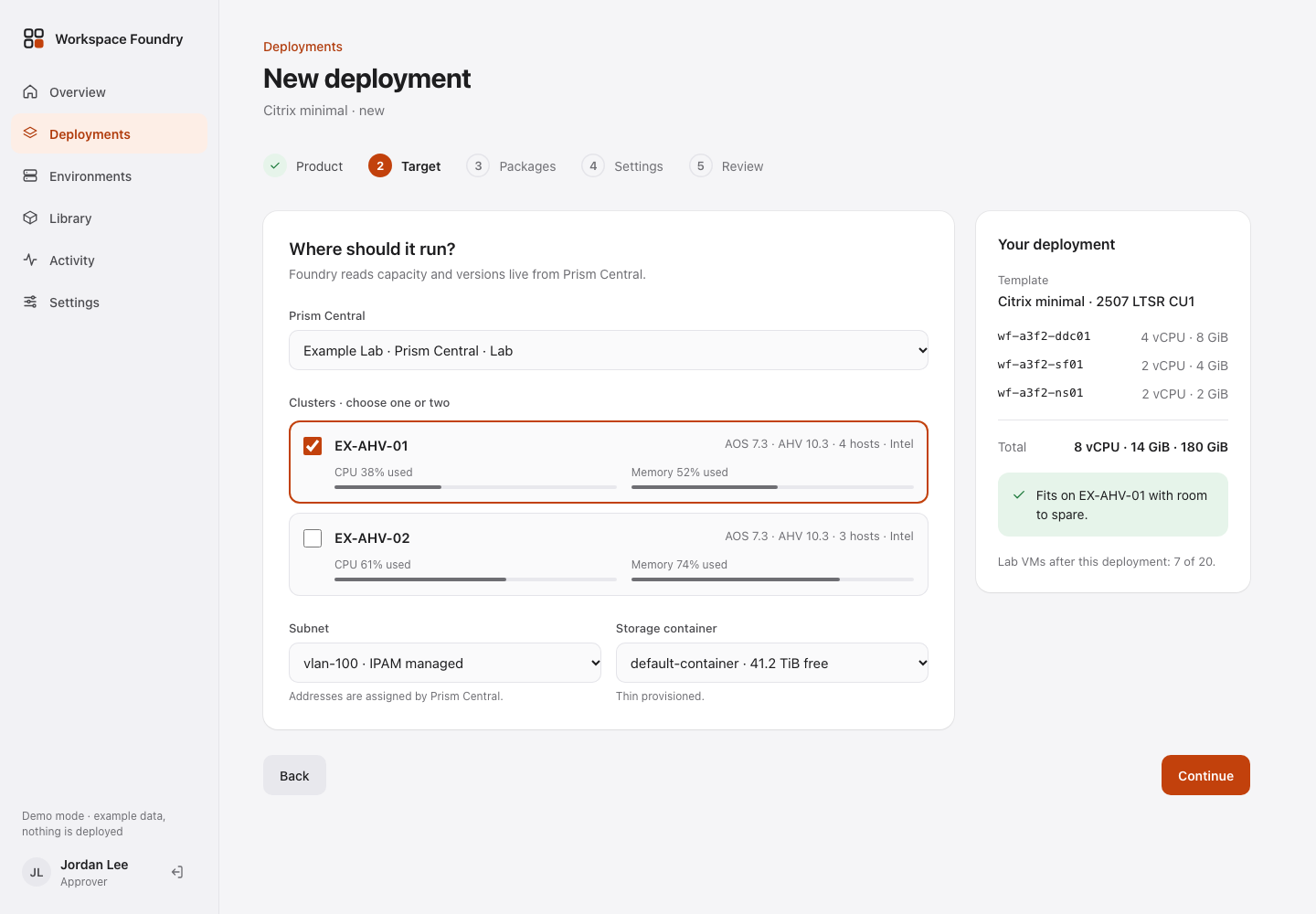
Task: Click the Workspace Foundry title
Action: (119, 38)
